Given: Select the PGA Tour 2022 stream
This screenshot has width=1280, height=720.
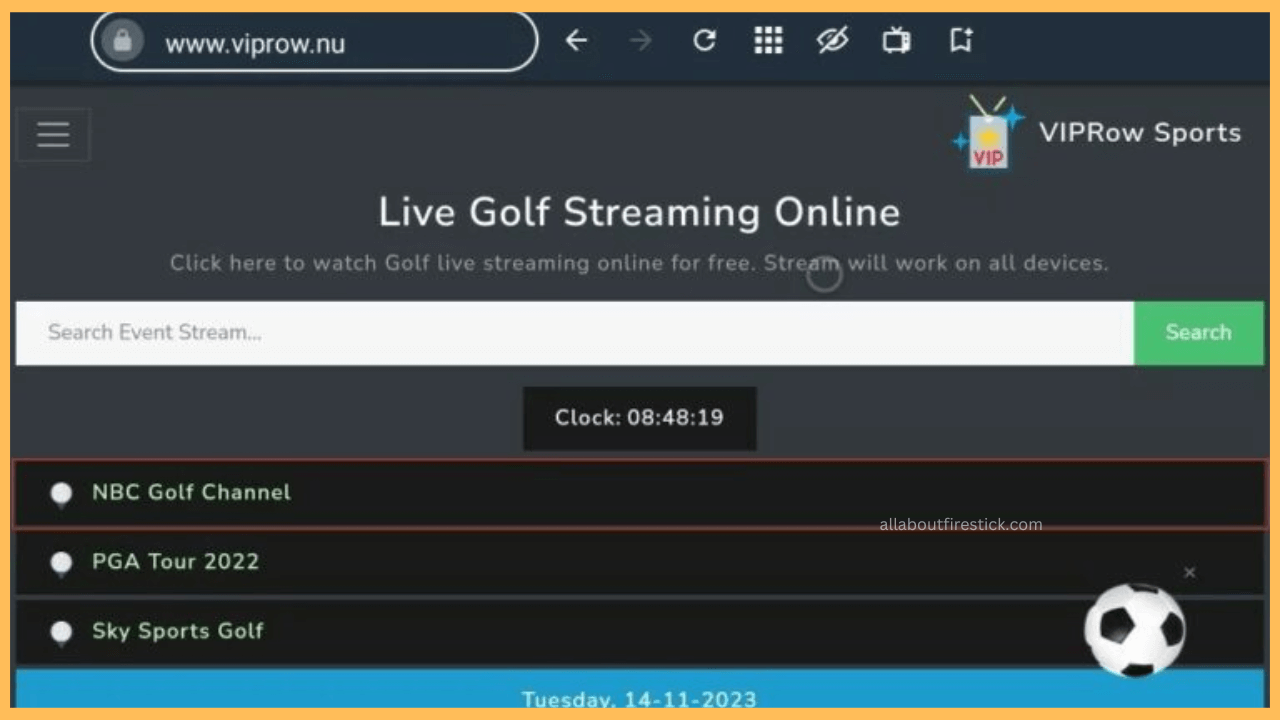Looking at the screenshot, I should [x=175, y=561].
